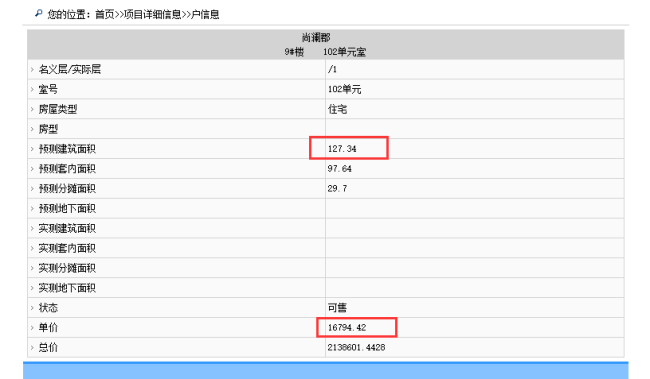
Task: Click the 单价 row label
Action: coord(48,328)
